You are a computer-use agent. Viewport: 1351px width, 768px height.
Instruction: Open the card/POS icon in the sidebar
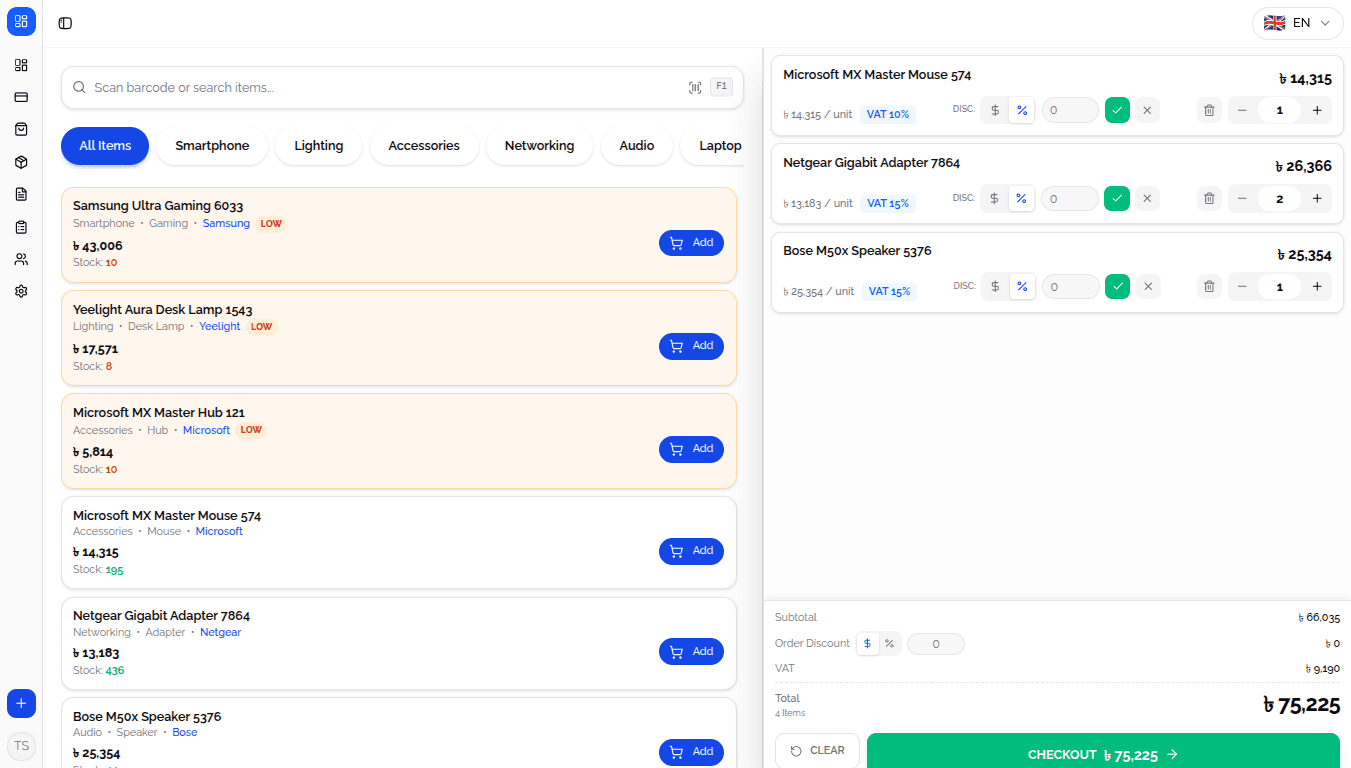pyautogui.click(x=21, y=97)
